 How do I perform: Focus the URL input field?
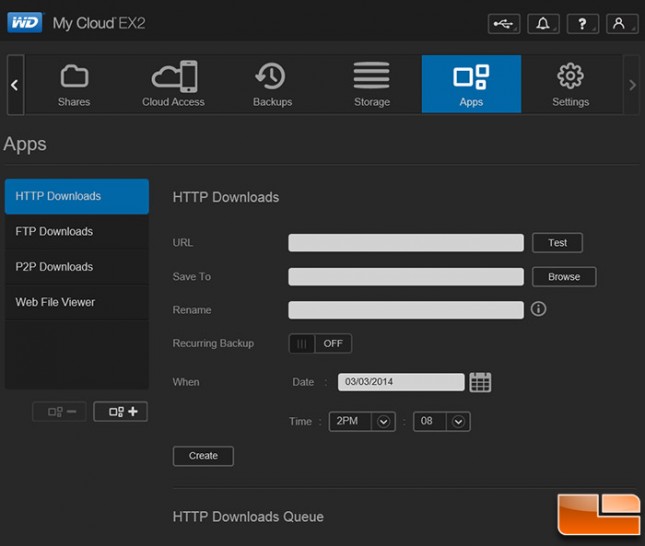406,243
